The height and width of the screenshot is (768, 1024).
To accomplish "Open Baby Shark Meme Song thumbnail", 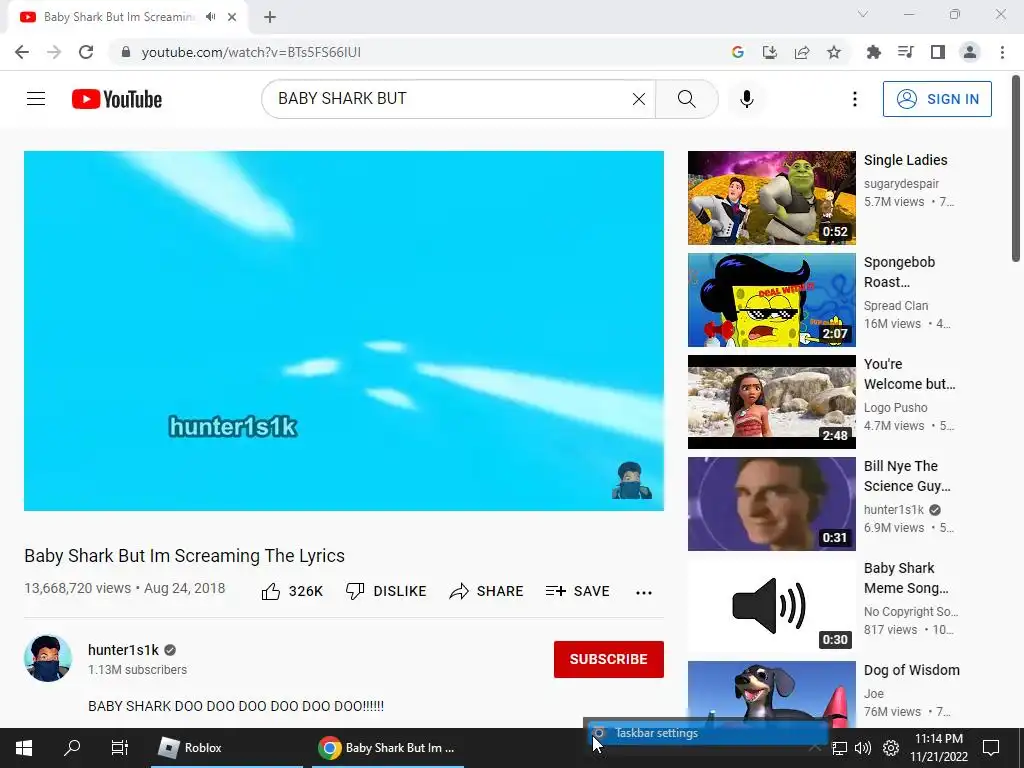I will [x=771, y=605].
